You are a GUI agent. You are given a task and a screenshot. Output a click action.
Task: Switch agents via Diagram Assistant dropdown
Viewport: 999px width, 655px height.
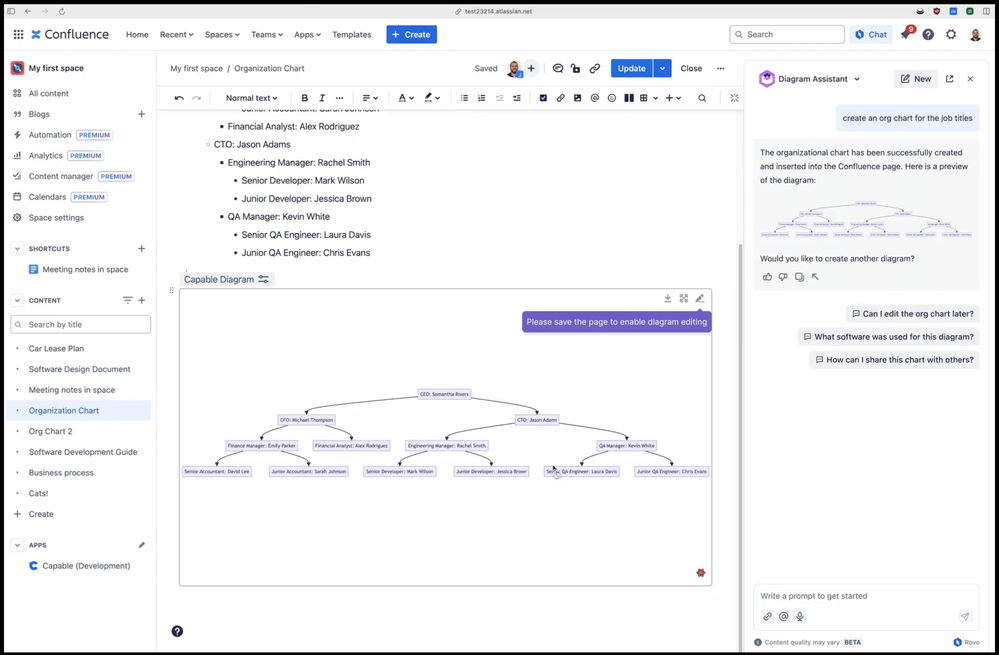pos(857,79)
